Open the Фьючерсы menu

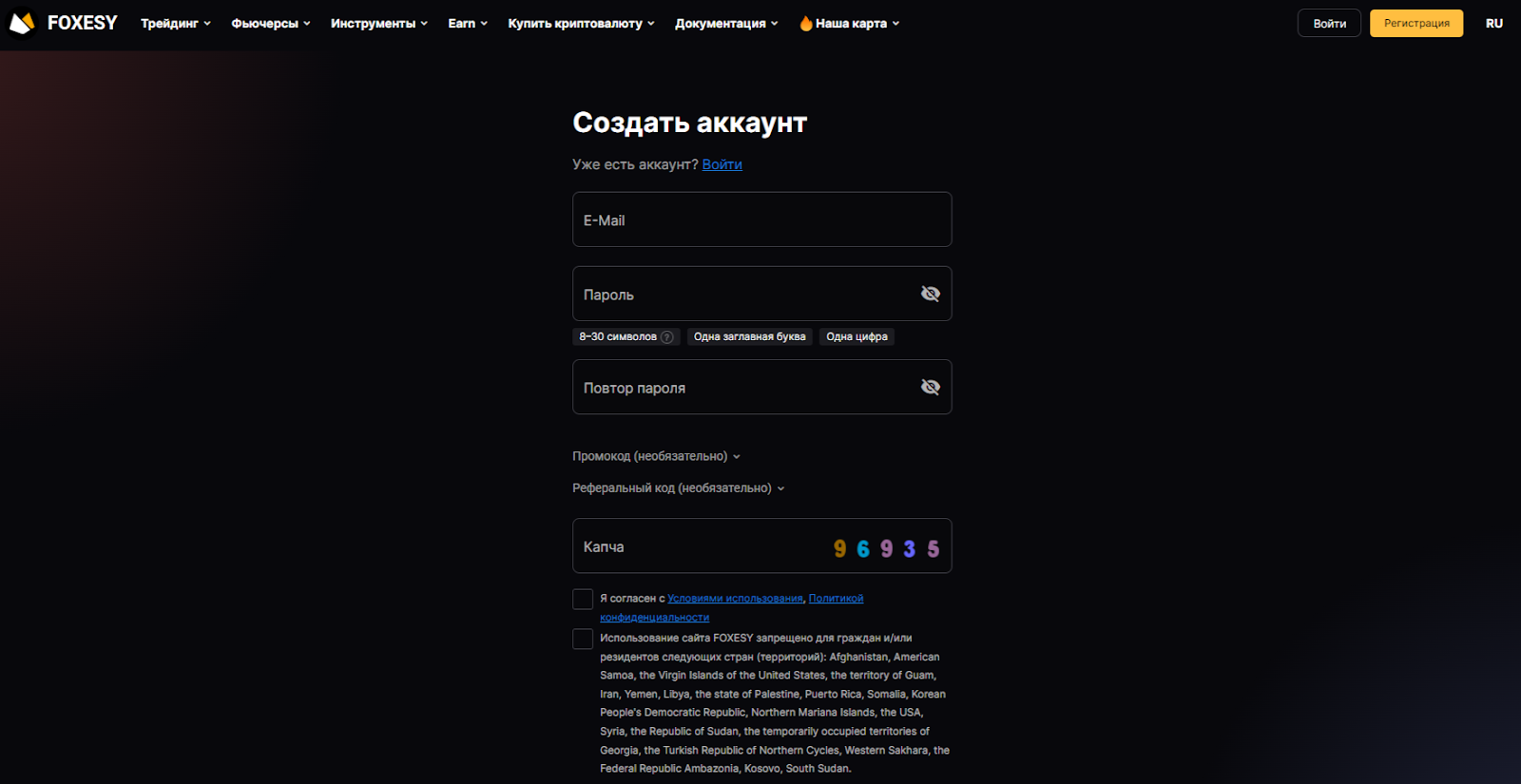point(271,24)
